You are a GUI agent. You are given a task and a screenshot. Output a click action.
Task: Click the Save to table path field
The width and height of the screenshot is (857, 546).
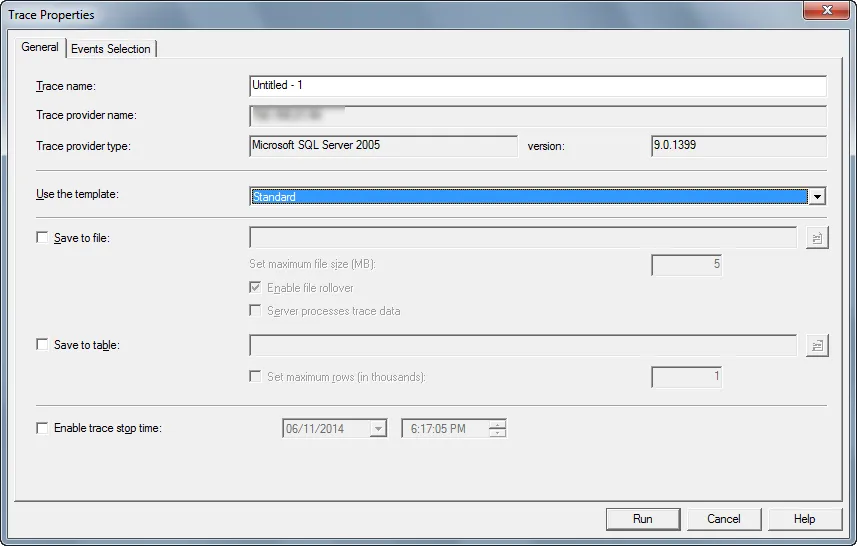tap(523, 345)
